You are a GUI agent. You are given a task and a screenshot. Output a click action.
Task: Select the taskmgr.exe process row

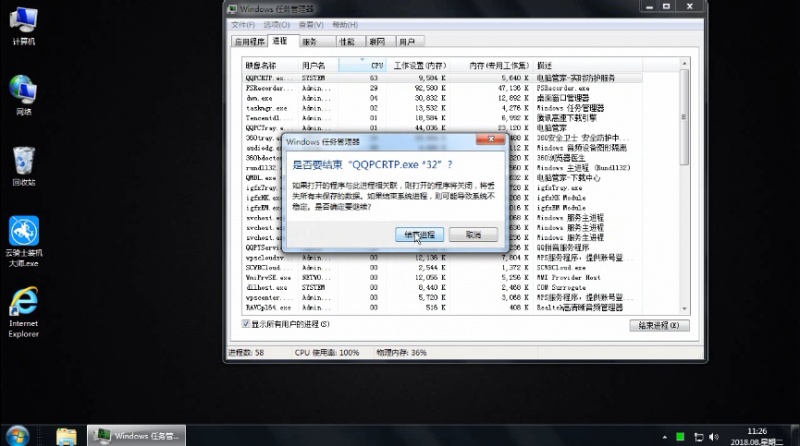click(442, 108)
